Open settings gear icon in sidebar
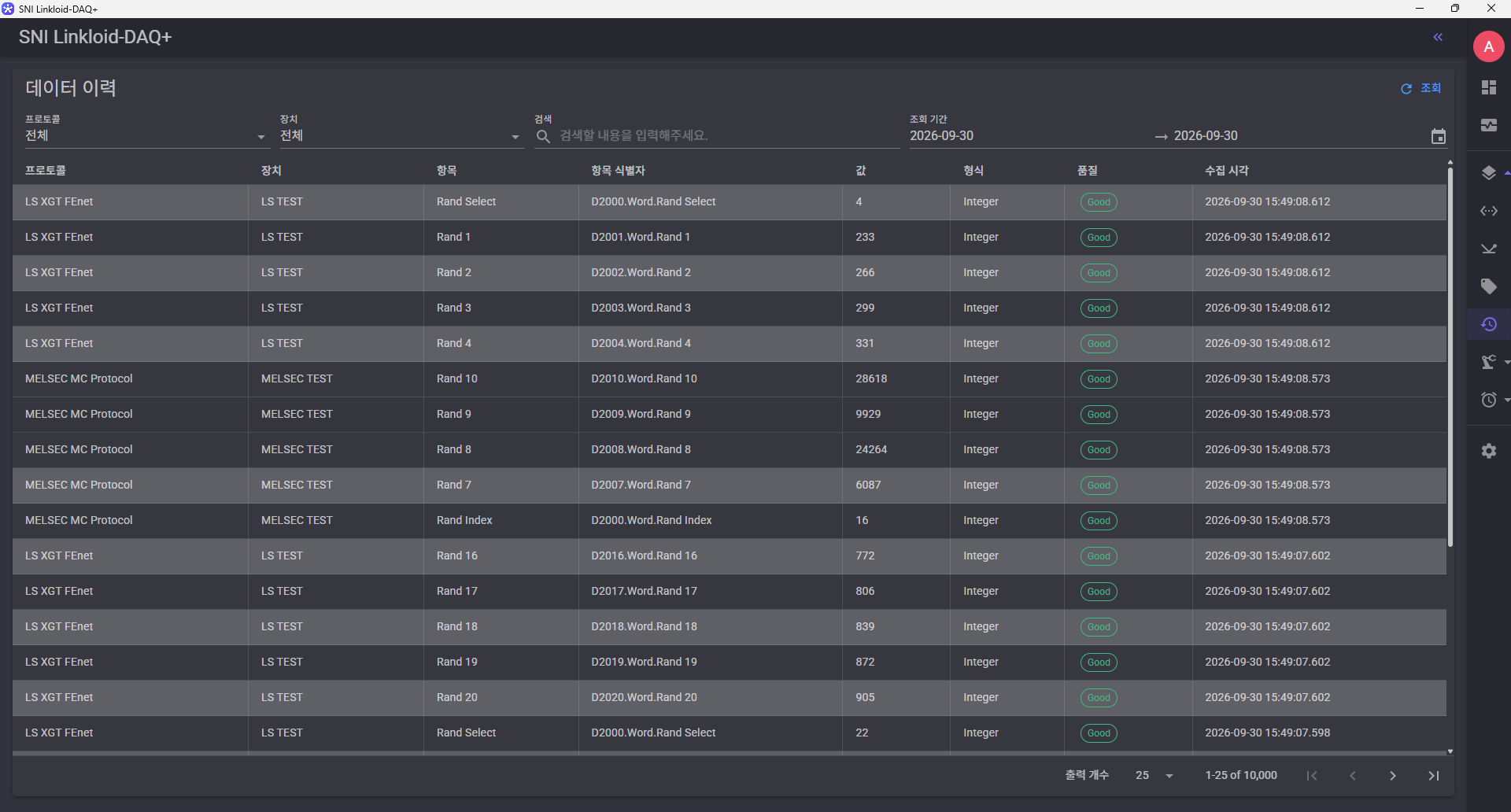 pyautogui.click(x=1488, y=451)
